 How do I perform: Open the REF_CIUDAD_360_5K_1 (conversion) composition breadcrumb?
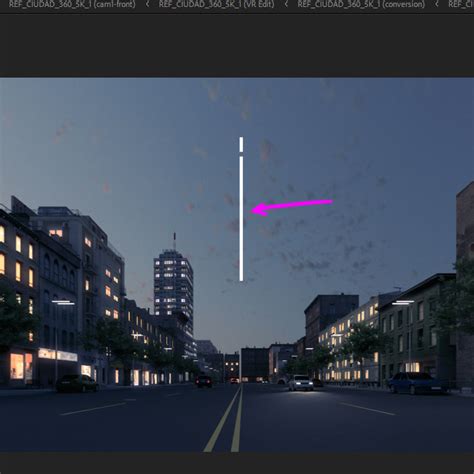(x=361, y=4)
